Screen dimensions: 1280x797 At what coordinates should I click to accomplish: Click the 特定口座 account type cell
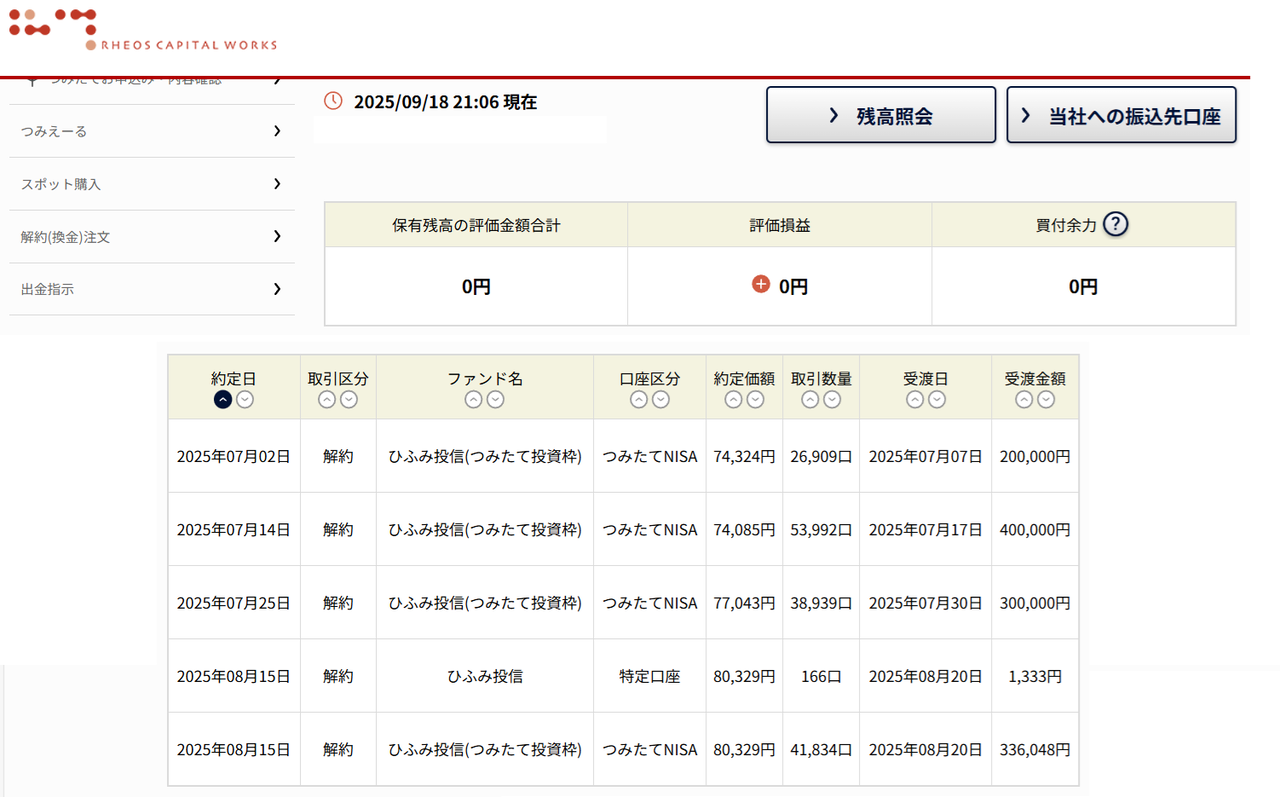[x=650, y=676]
